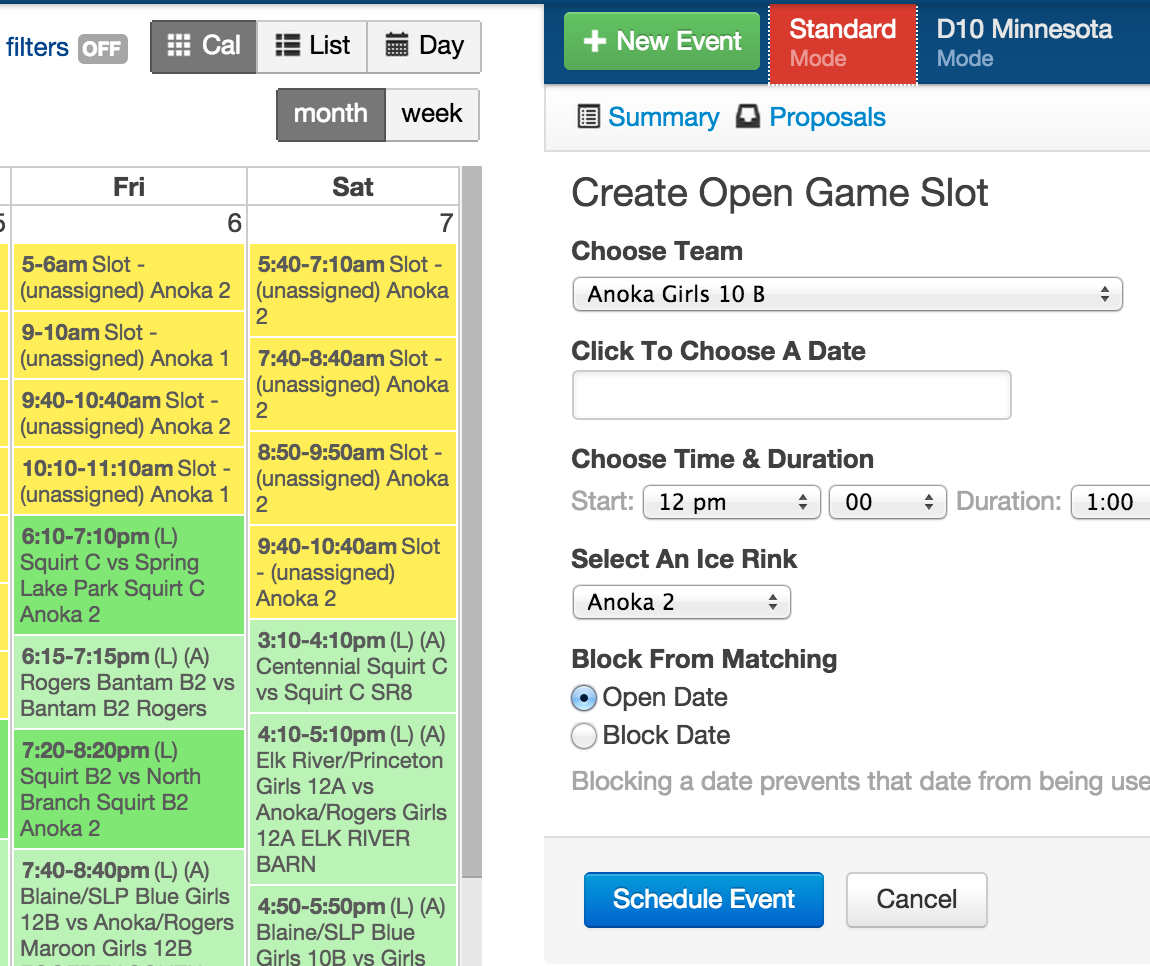This screenshot has width=1150, height=966.
Task: Switch to Standard Mode tab
Action: [x=842, y=42]
